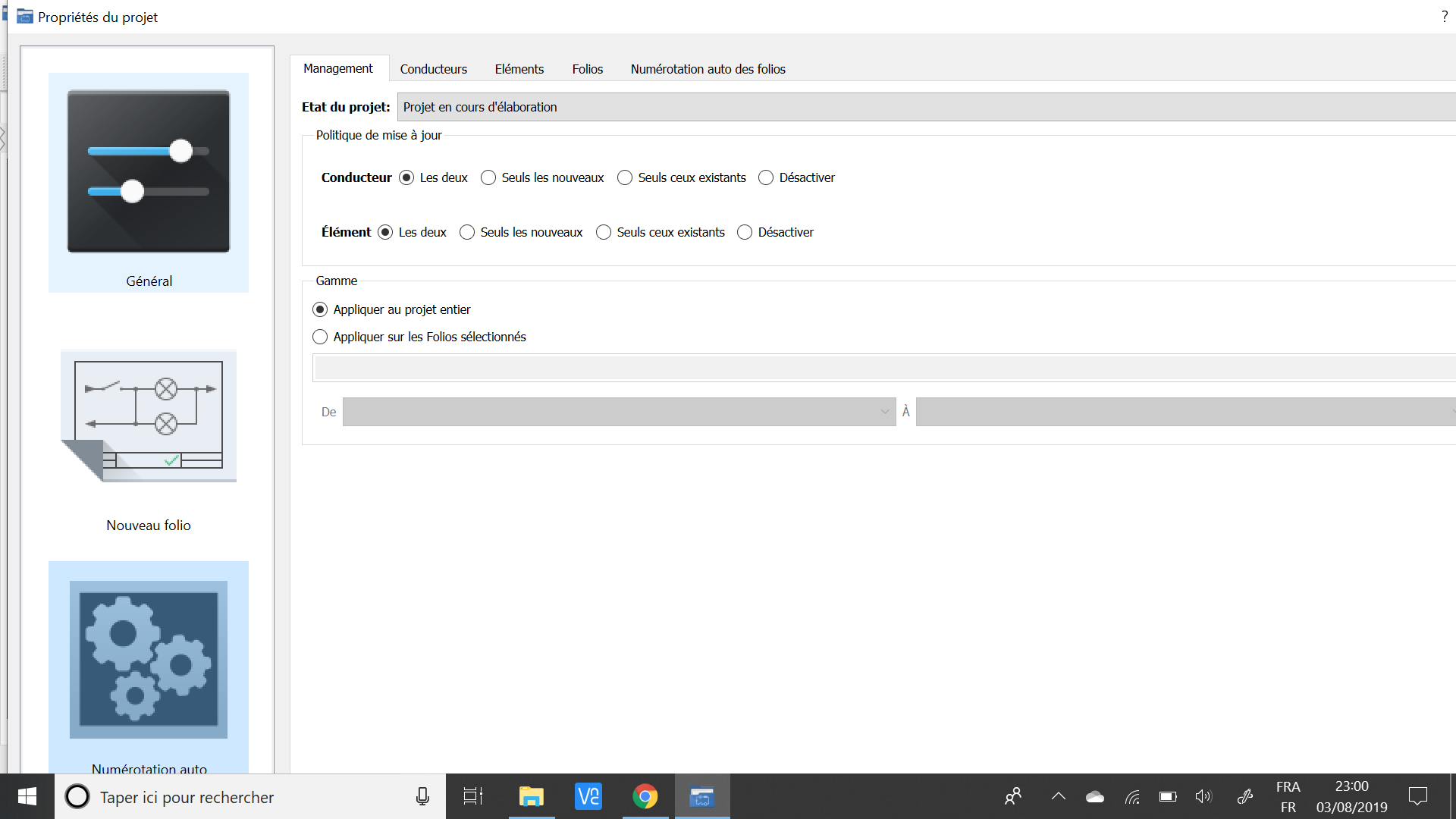This screenshot has height=819, width=1456.
Task: Select Conducteur 'Seuls les nouveaux' radio
Action: tap(488, 177)
